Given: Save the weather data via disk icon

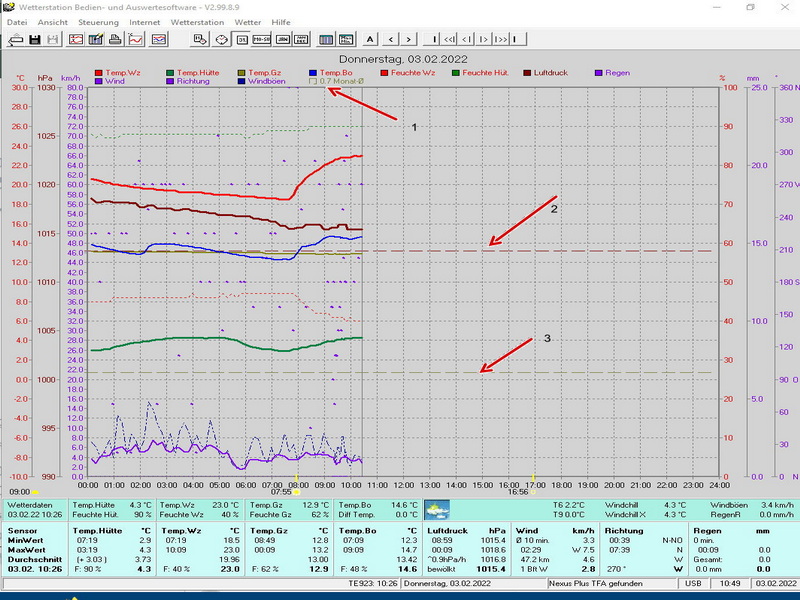Looking at the screenshot, I should point(33,40).
